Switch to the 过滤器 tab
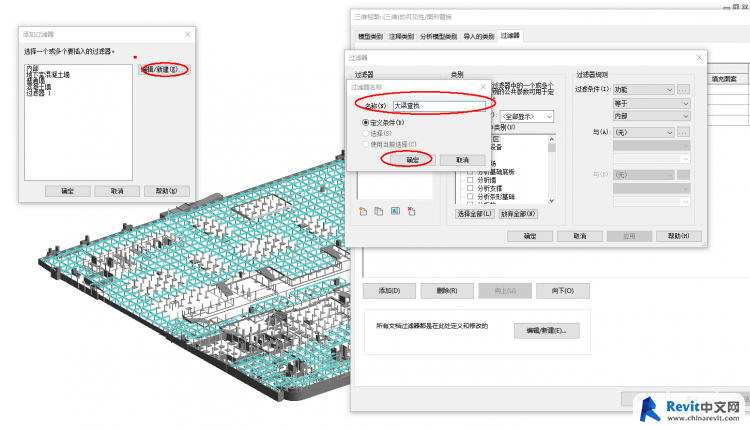The width and height of the screenshot is (750, 430). click(510, 35)
